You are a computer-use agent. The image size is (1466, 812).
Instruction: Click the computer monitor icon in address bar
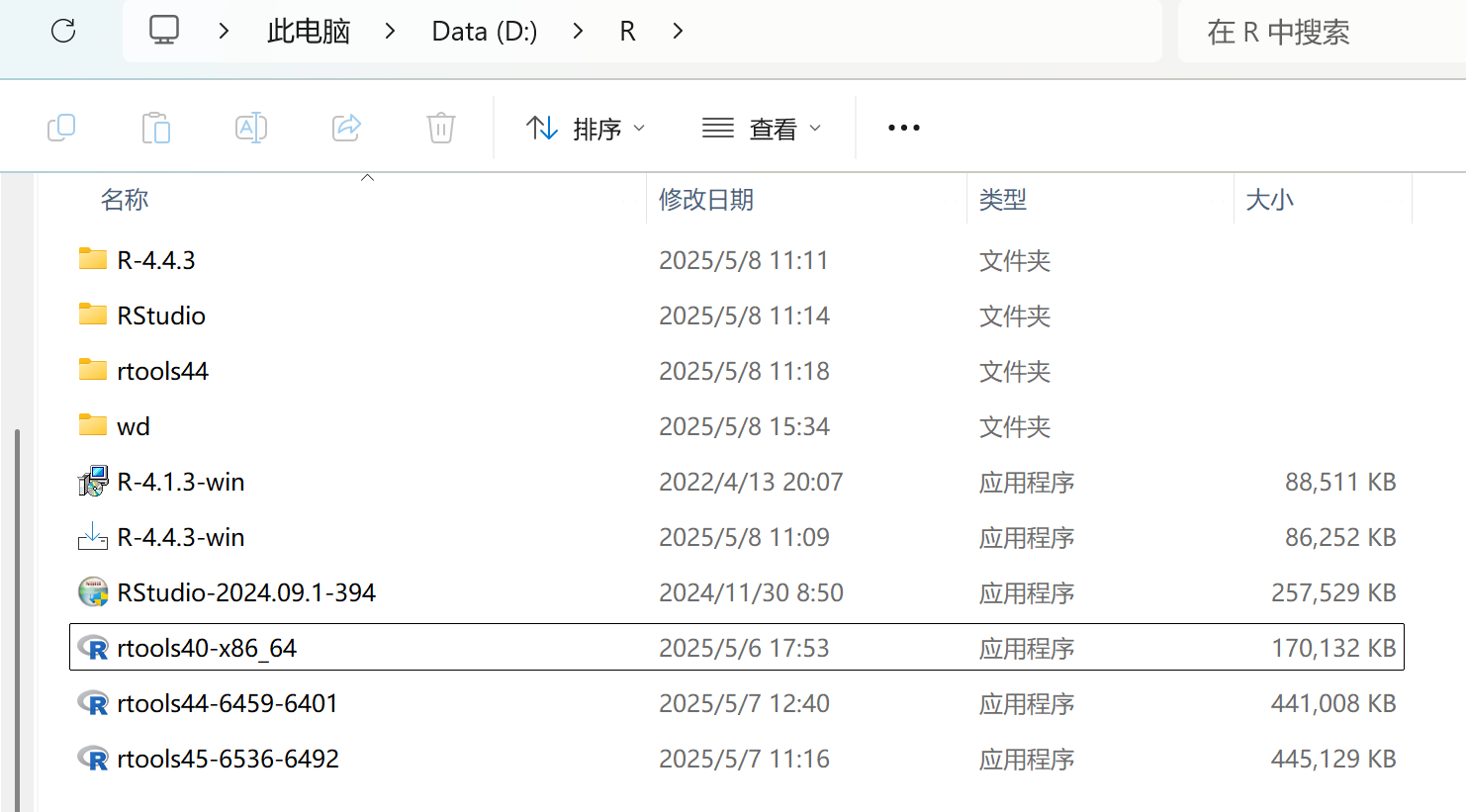click(x=164, y=30)
